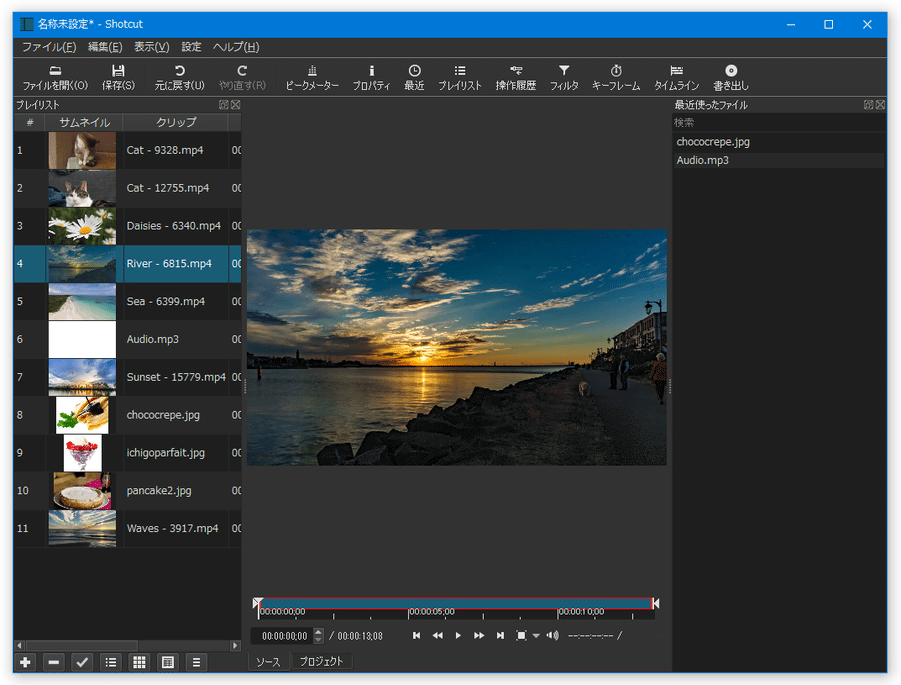Click playlist scrollbar left arrow
Screen dimensions: 901x685
[x=20, y=645]
